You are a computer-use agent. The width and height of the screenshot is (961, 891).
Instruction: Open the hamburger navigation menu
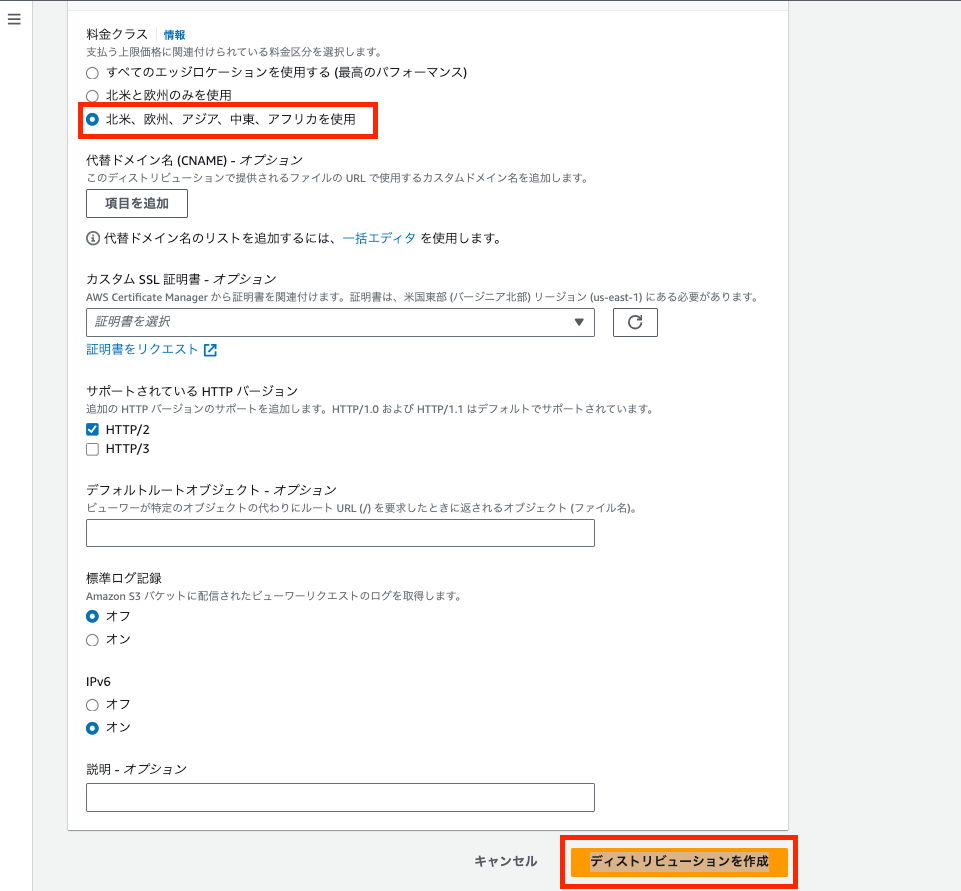(x=14, y=19)
